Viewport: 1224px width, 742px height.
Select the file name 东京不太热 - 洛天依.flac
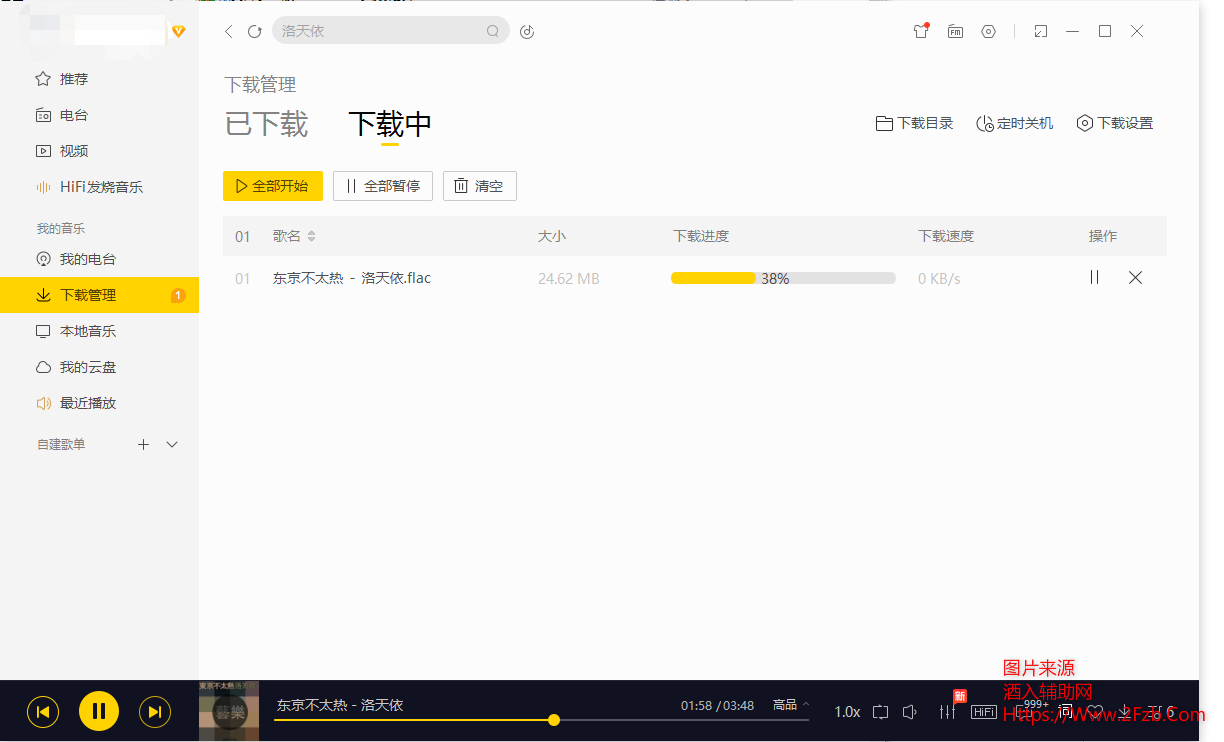tap(352, 278)
